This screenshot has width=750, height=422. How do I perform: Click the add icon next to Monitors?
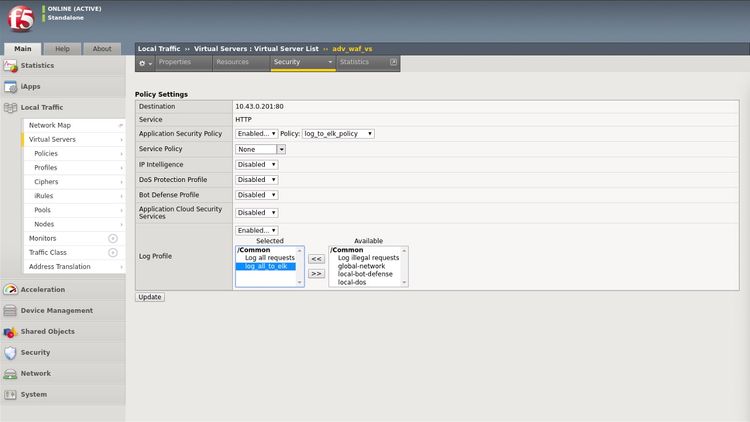click(112, 239)
